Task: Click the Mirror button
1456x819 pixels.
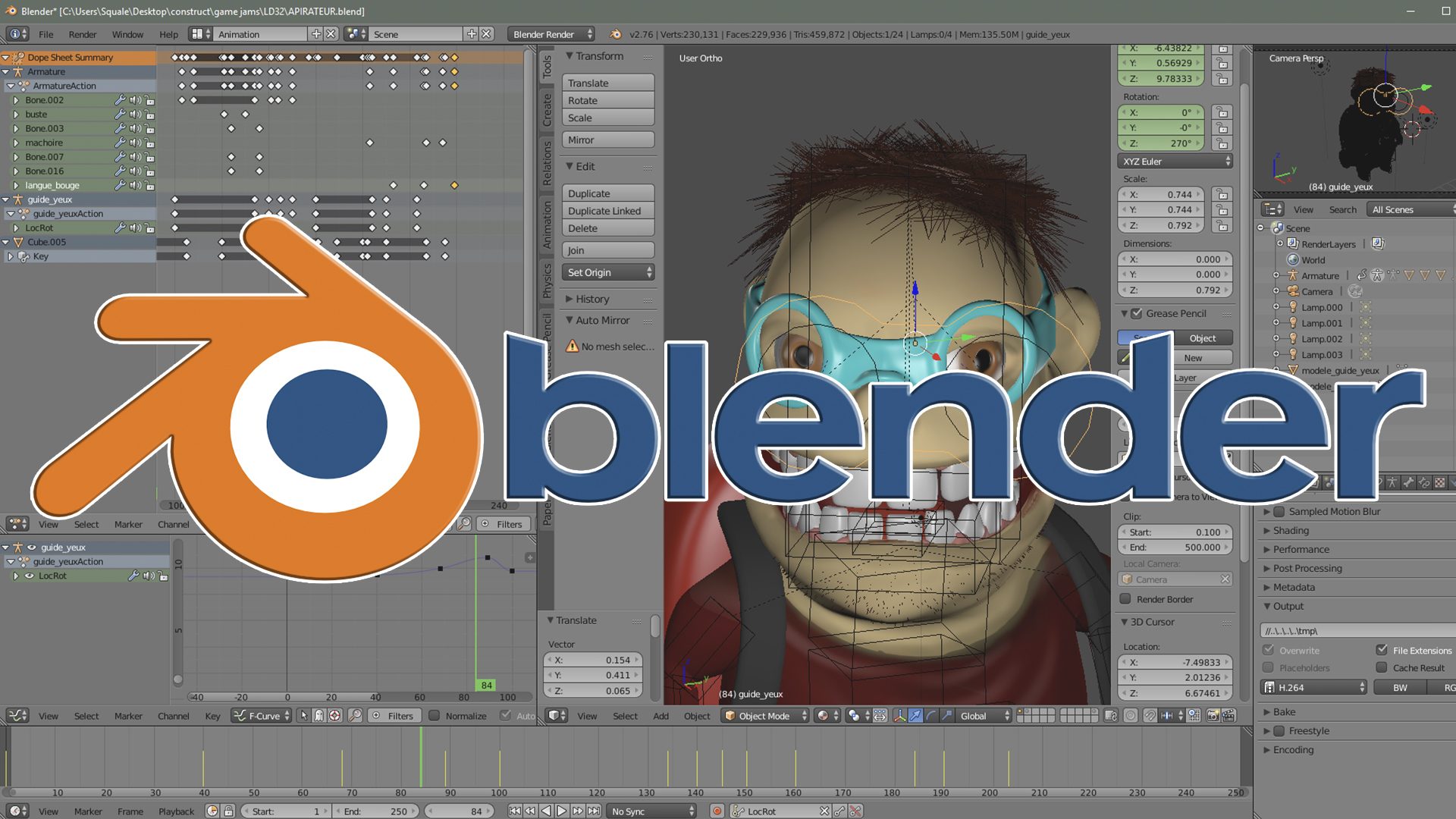Action: [x=608, y=140]
